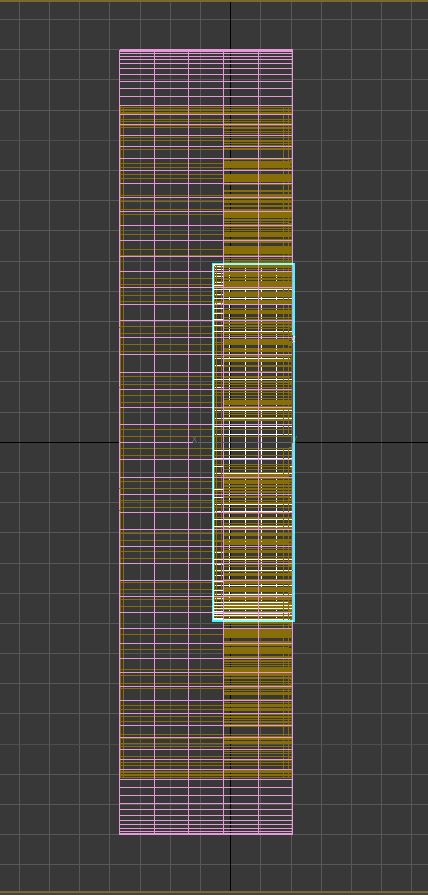Click the vertical black axis above the model
428x895 pixels.
[x=231, y=26]
